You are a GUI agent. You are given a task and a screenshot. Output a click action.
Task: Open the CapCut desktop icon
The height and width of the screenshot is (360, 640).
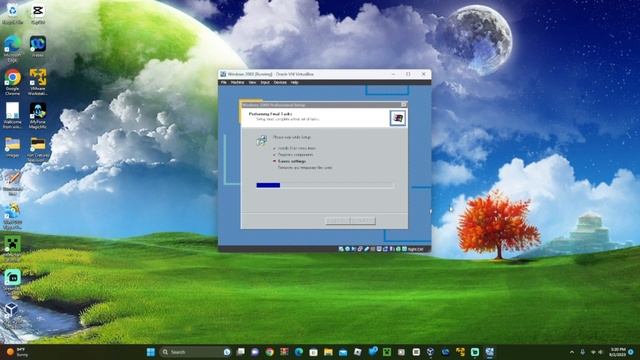[38, 14]
